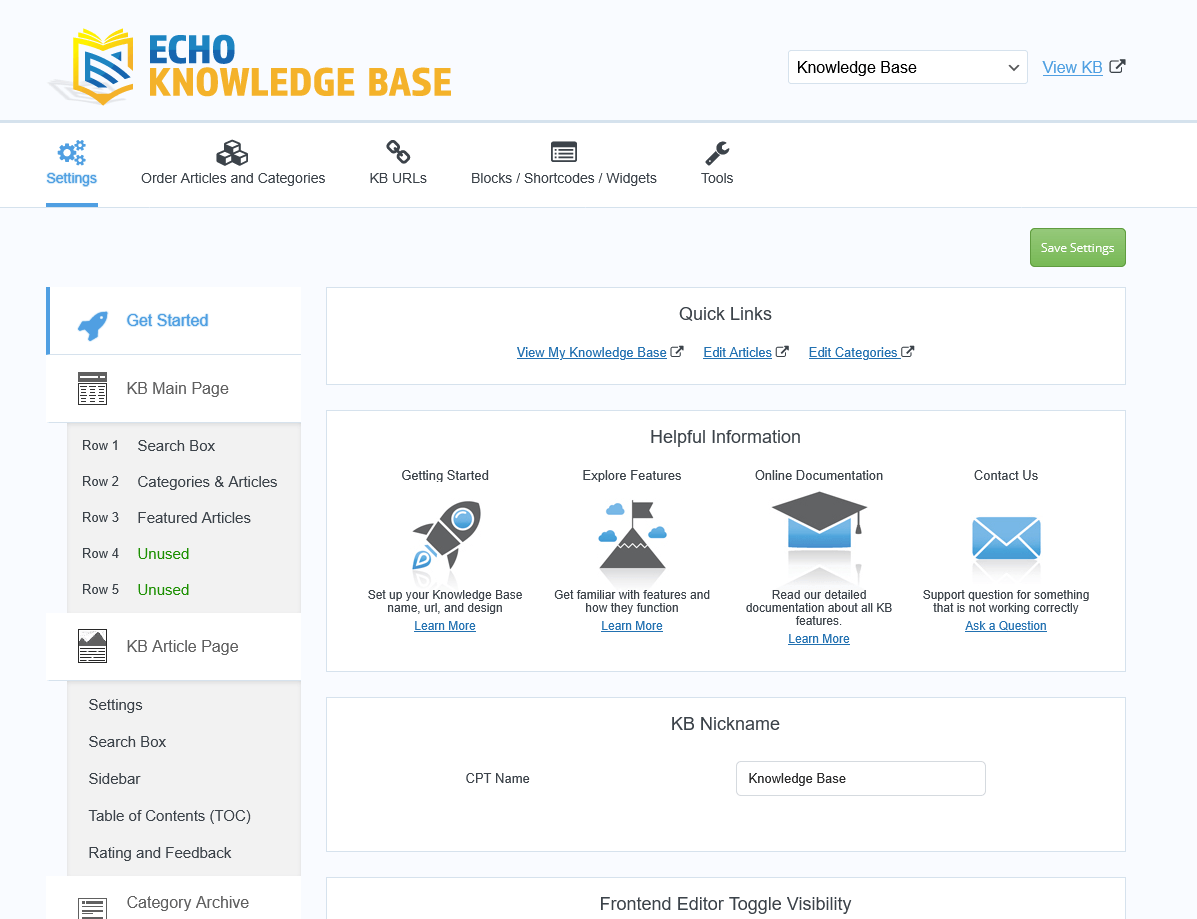Click the Explore Features heading text
The image size is (1197, 919).
click(632, 476)
